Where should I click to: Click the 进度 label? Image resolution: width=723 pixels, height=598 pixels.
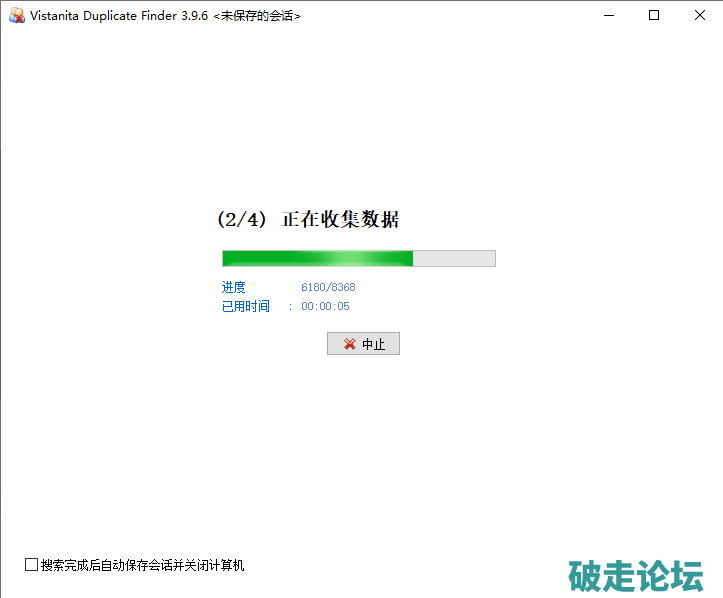pyautogui.click(x=233, y=287)
